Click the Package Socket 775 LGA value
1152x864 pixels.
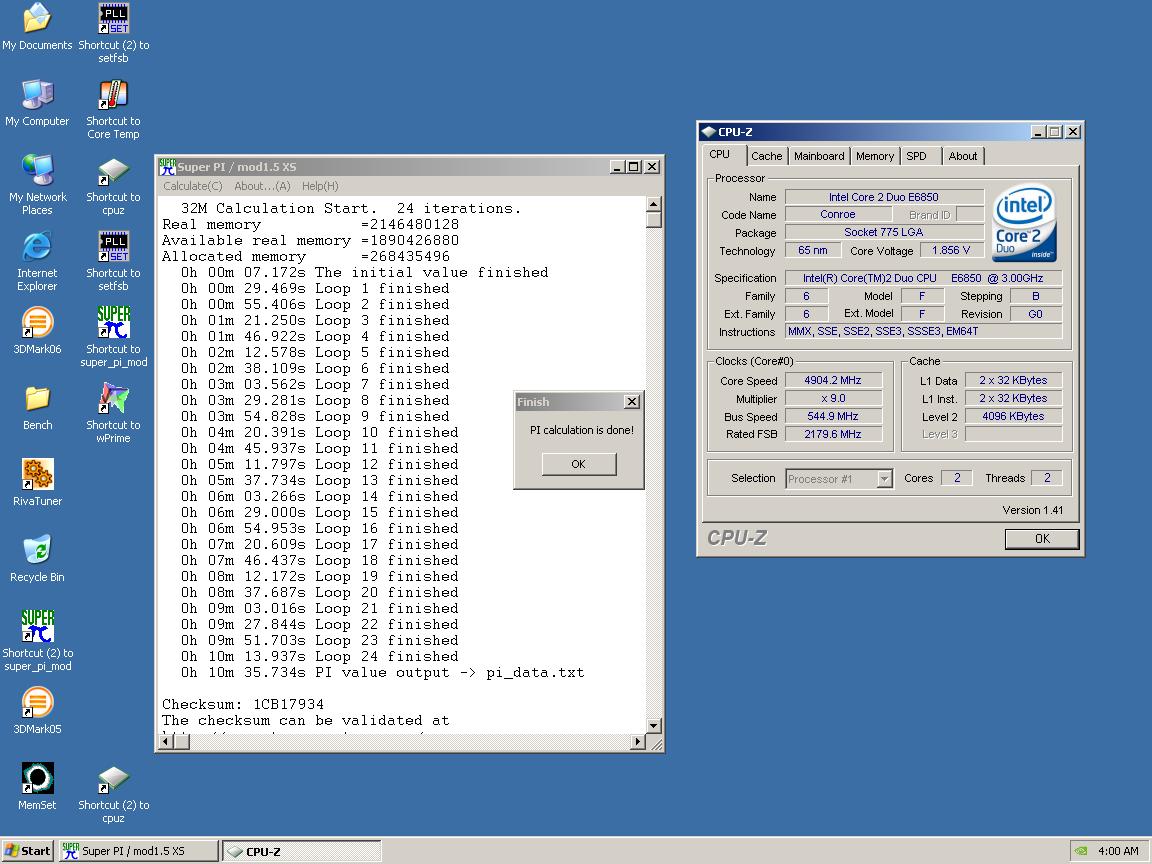click(x=884, y=232)
